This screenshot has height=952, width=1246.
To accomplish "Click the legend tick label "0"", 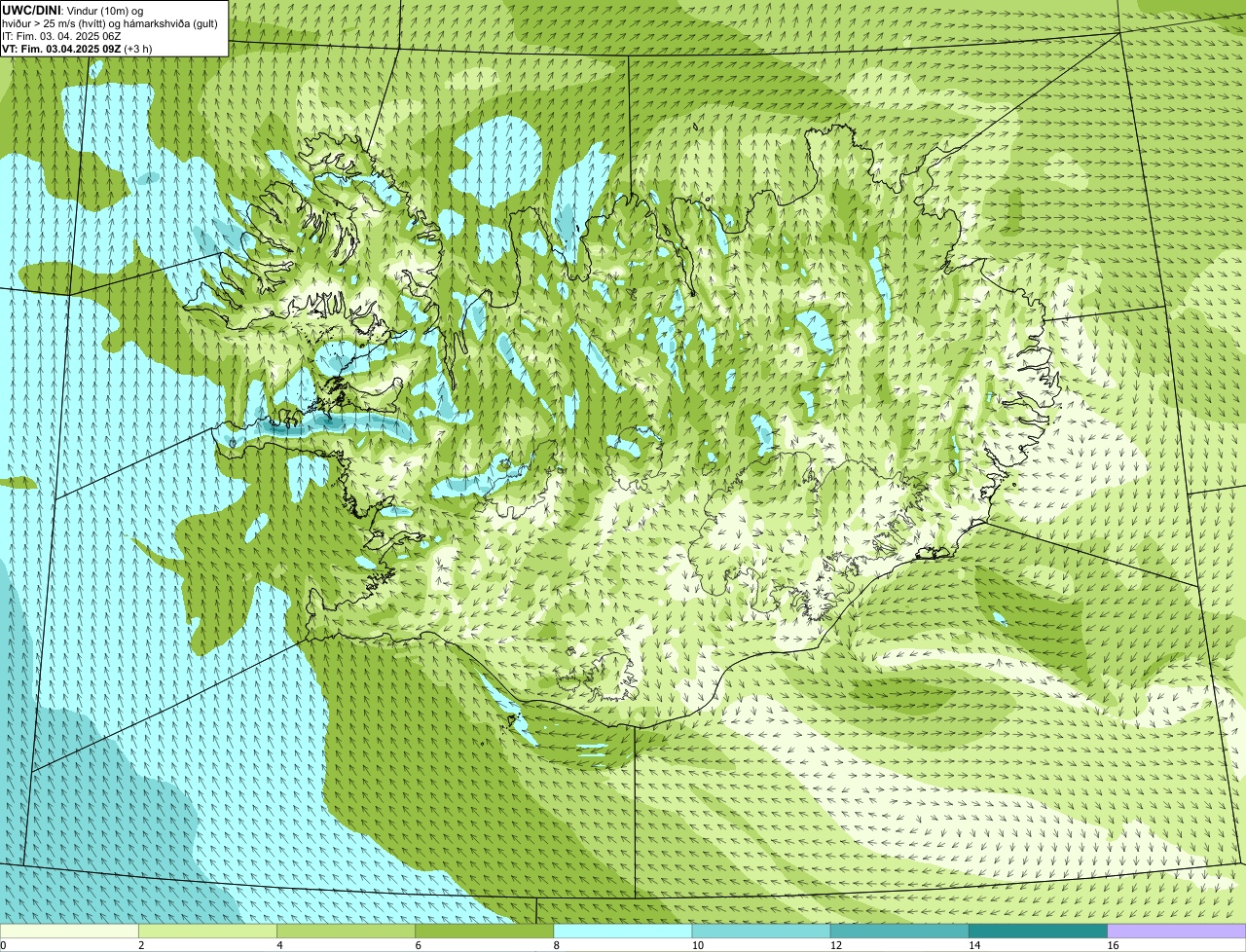I will pyautogui.click(x=4, y=945).
